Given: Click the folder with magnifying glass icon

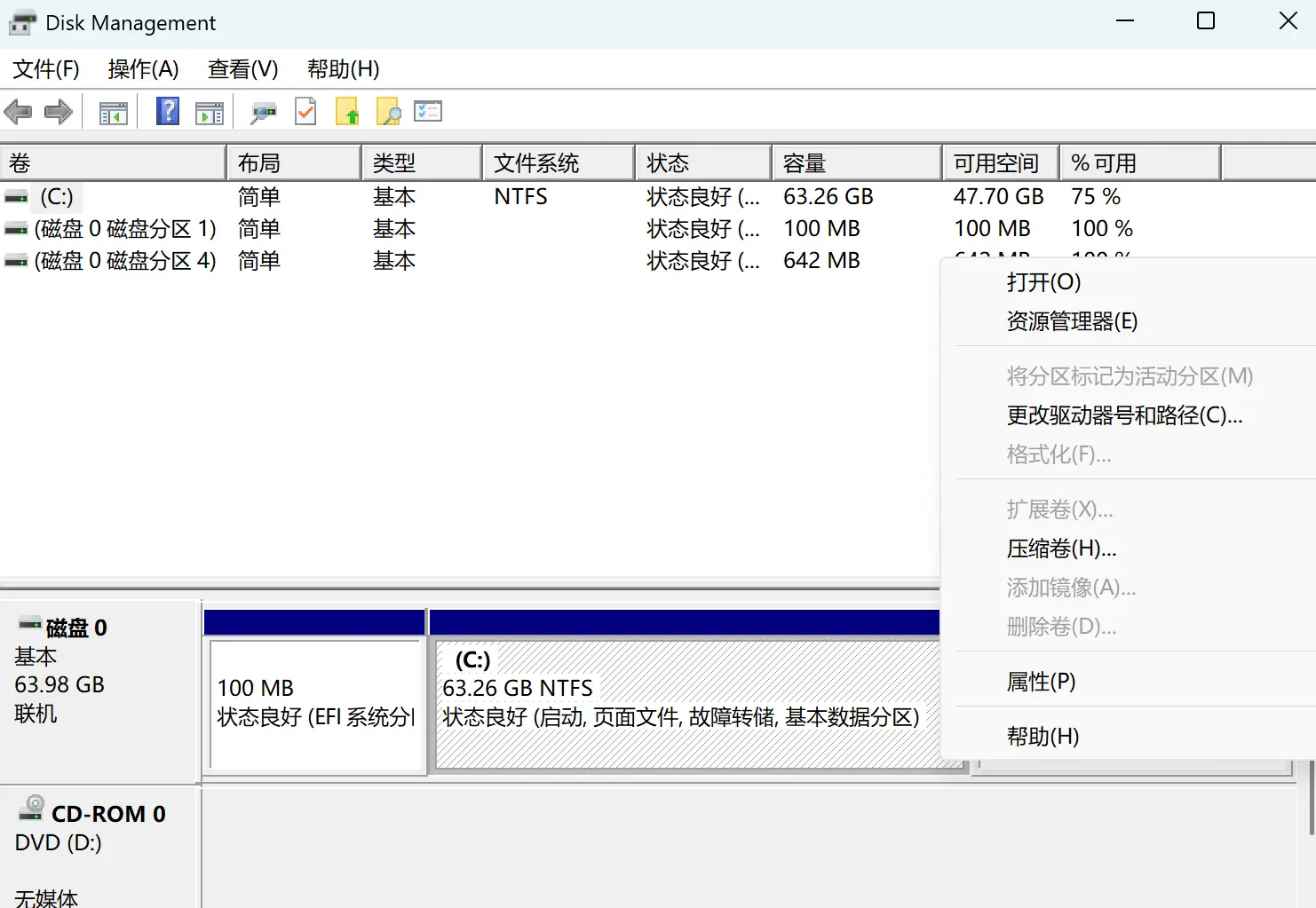Looking at the screenshot, I should [x=389, y=112].
